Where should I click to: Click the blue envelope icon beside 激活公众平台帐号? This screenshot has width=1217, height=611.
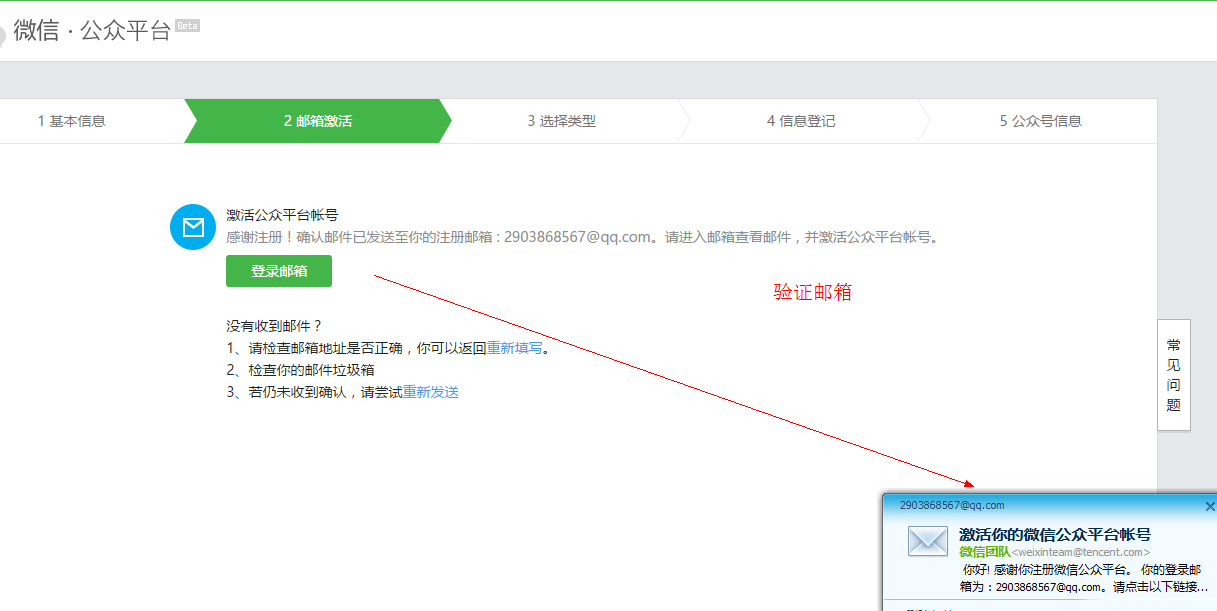[x=193, y=227]
